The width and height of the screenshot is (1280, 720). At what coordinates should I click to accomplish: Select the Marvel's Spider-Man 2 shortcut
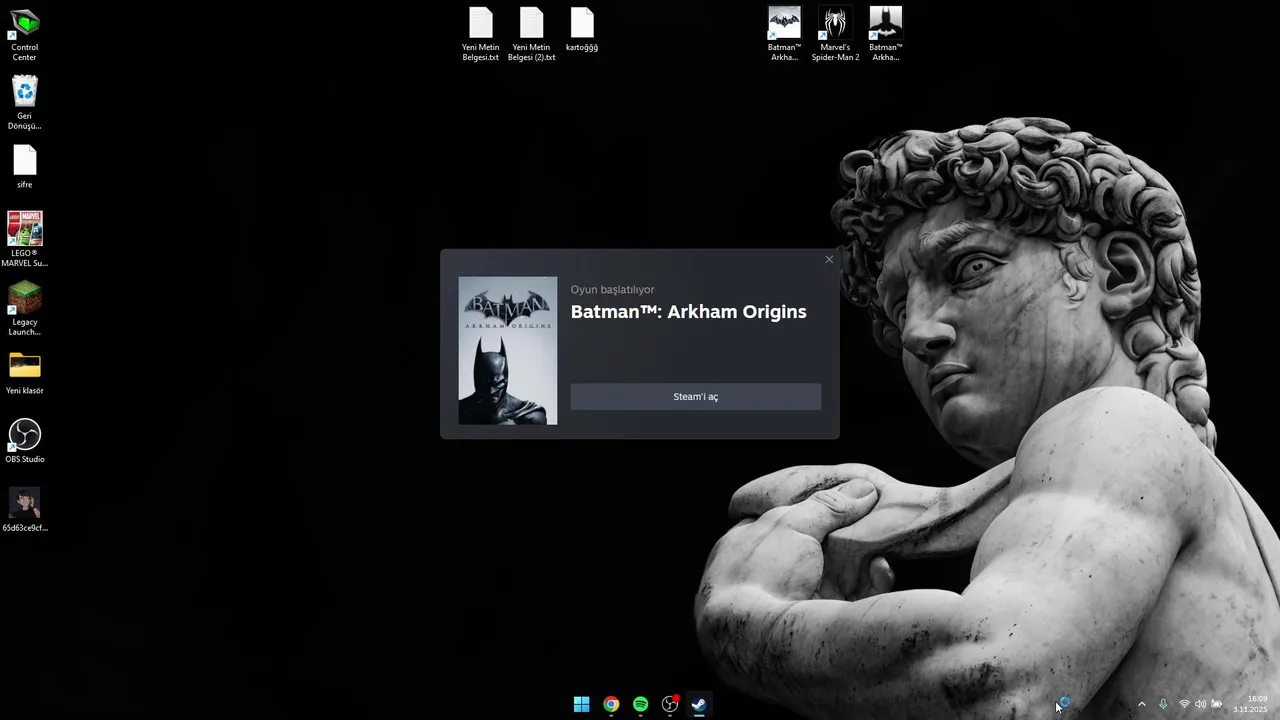(x=835, y=34)
